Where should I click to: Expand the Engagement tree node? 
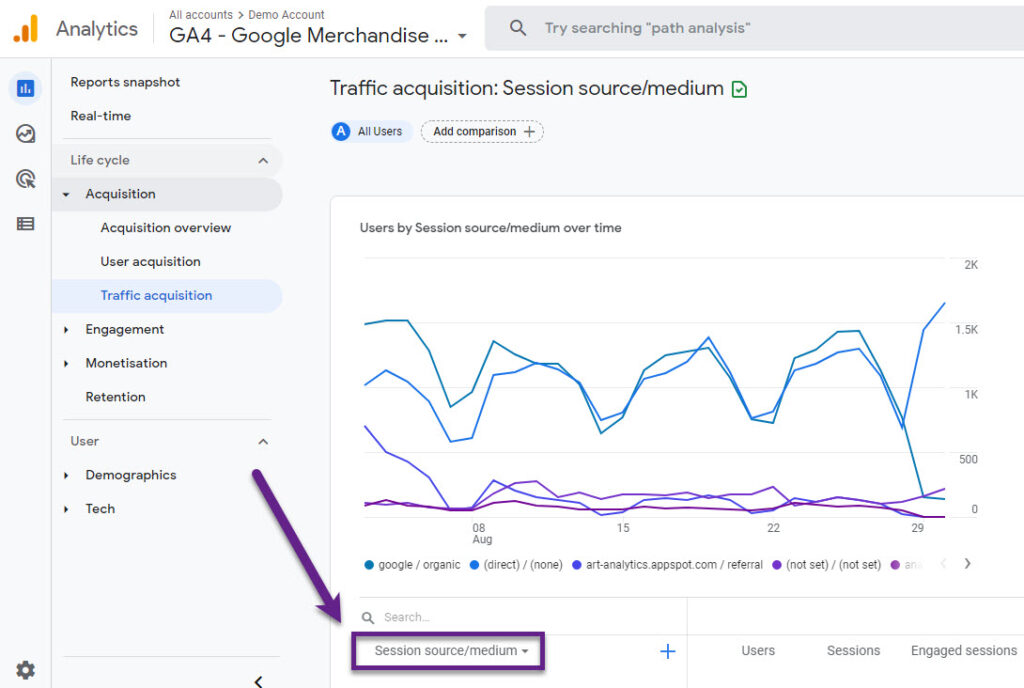66,330
